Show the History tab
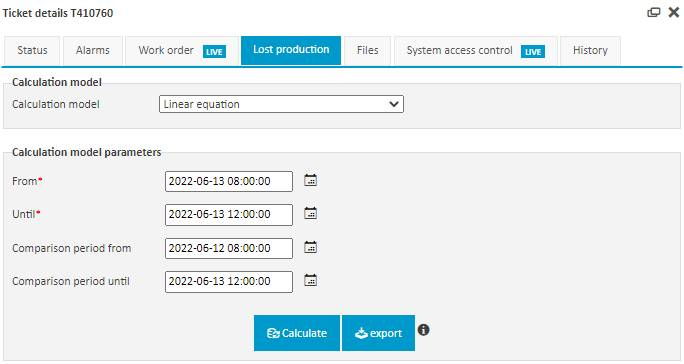Viewport: 684px width, 364px height. pyautogui.click(x=590, y=51)
